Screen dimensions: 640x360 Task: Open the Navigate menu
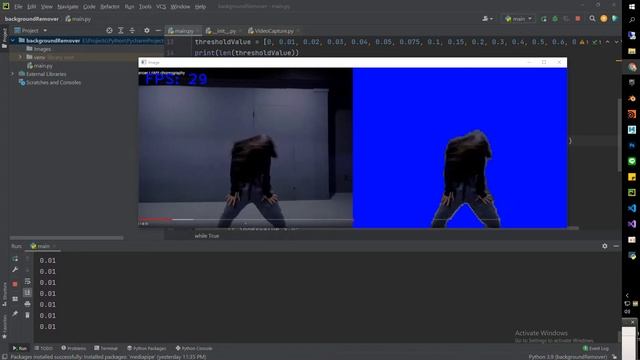67,7
